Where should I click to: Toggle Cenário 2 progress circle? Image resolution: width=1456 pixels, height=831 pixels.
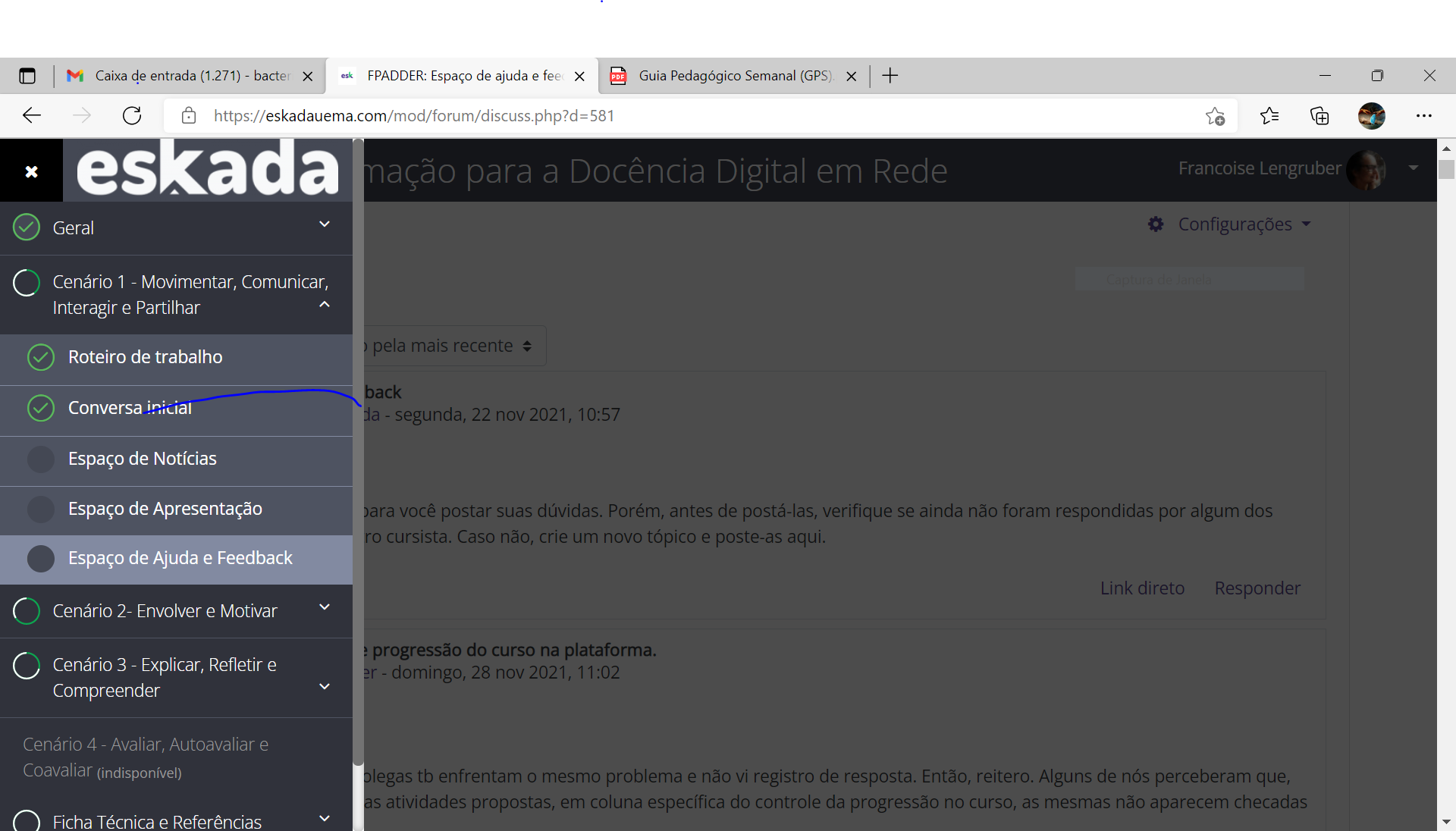coord(27,611)
